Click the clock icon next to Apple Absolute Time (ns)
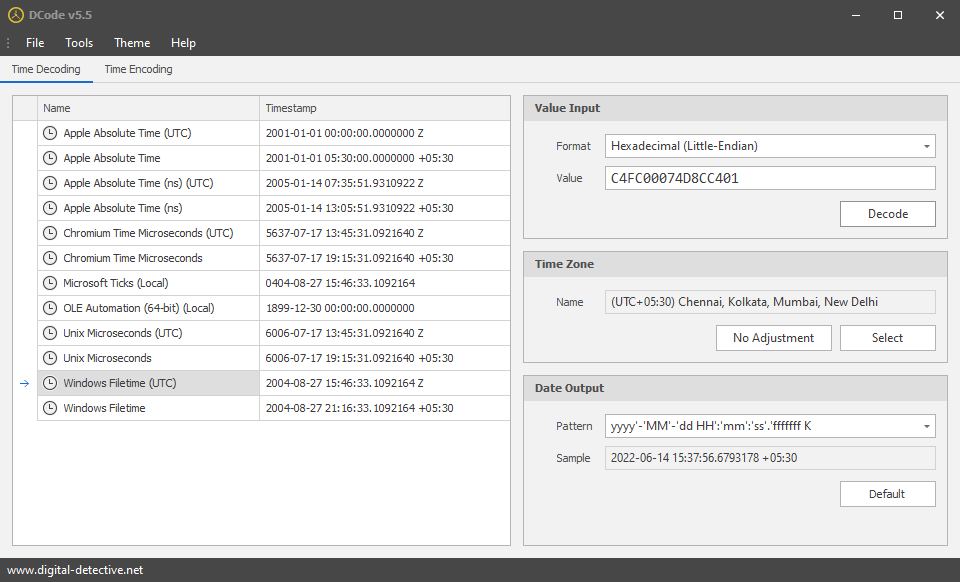Screen dimensions: 960x582 click(50, 208)
